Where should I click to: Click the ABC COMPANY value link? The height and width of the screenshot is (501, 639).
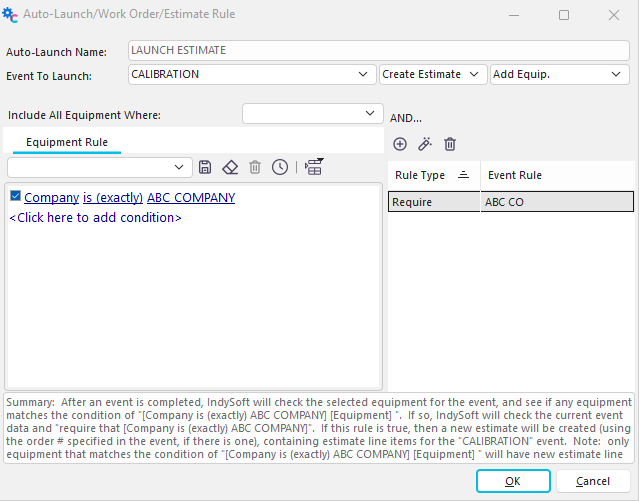(x=191, y=198)
